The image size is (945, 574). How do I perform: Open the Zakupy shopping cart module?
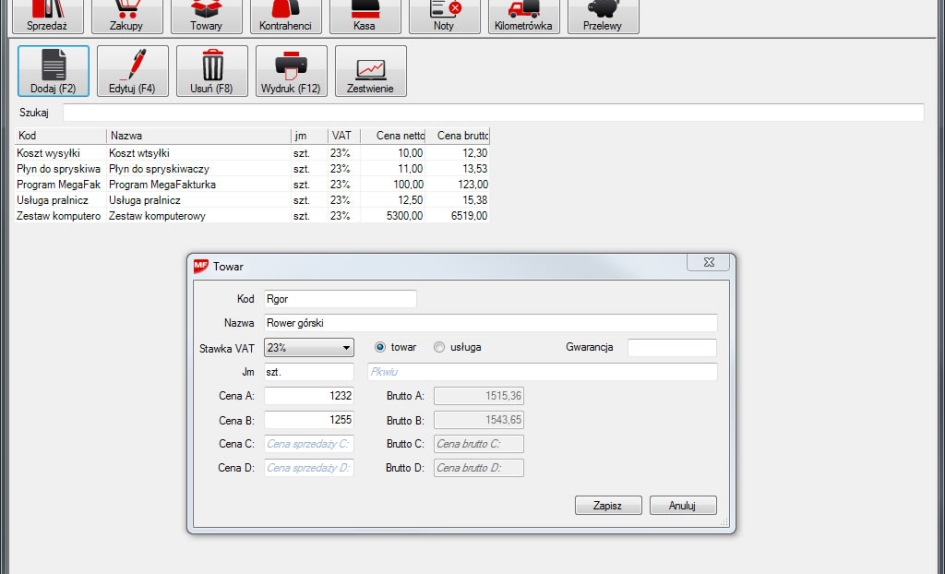[126, 16]
